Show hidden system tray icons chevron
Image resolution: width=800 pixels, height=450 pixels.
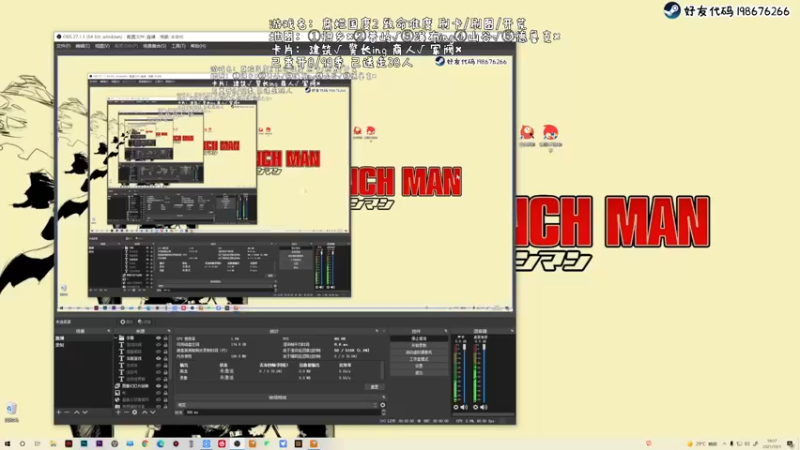click(724, 444)
